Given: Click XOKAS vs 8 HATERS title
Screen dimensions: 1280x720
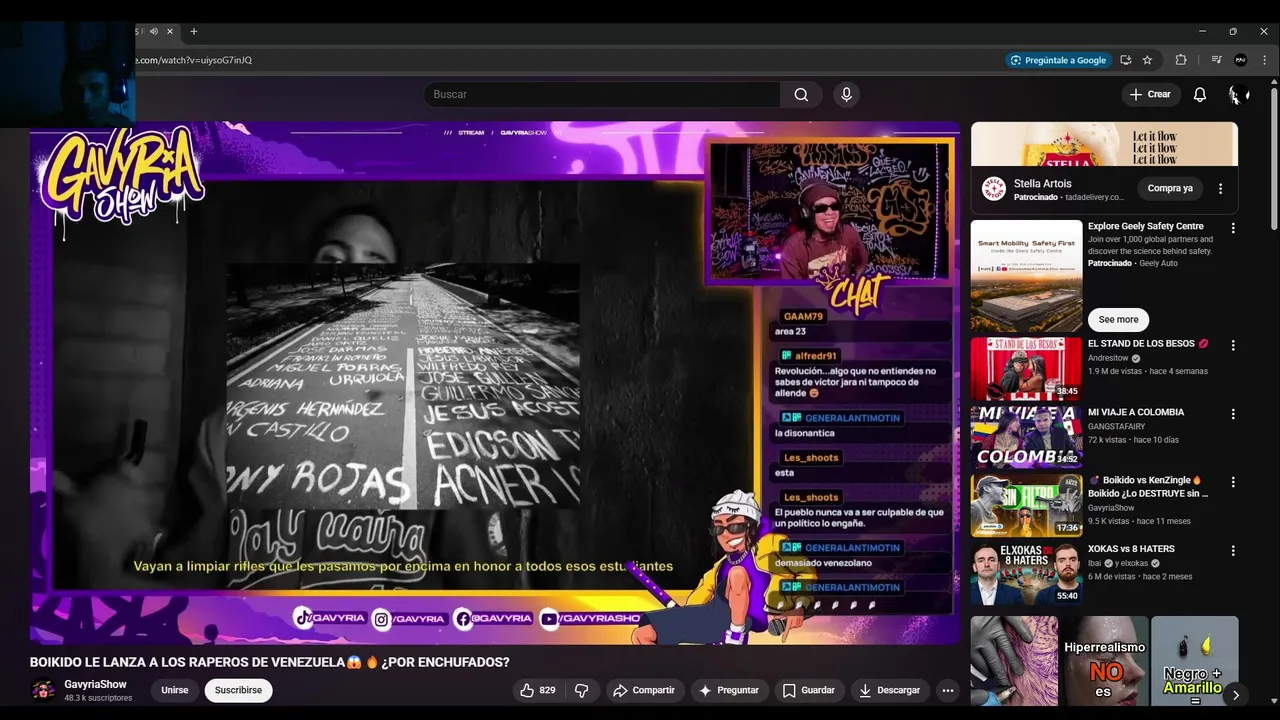Looking at the screenshot, I should click(1131, 549).
